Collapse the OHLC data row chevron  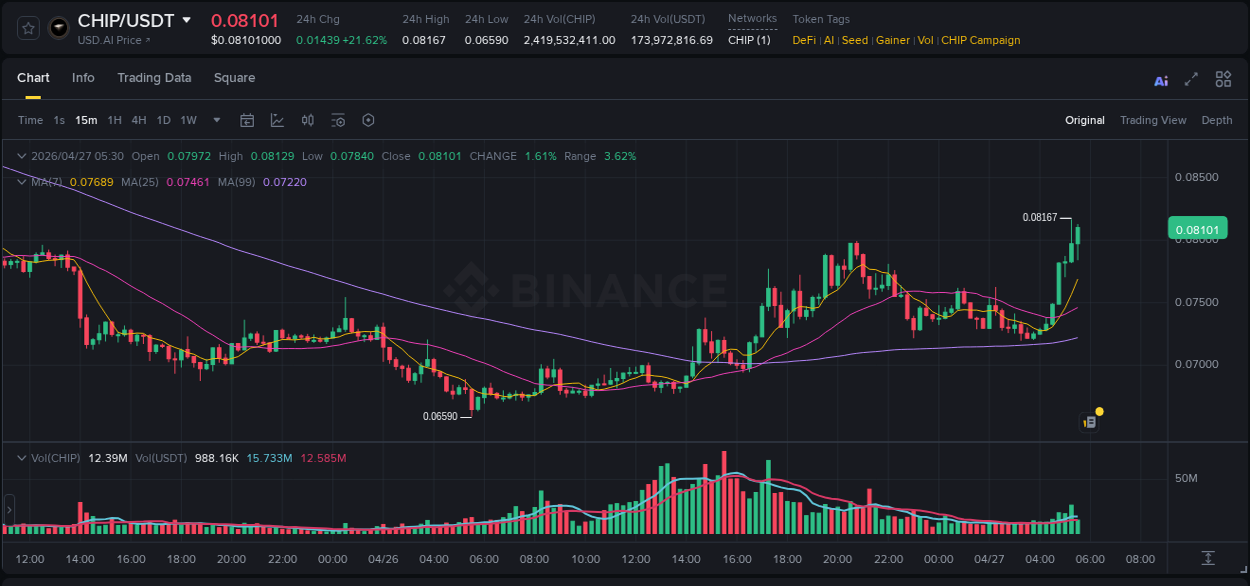pos(22,156)
